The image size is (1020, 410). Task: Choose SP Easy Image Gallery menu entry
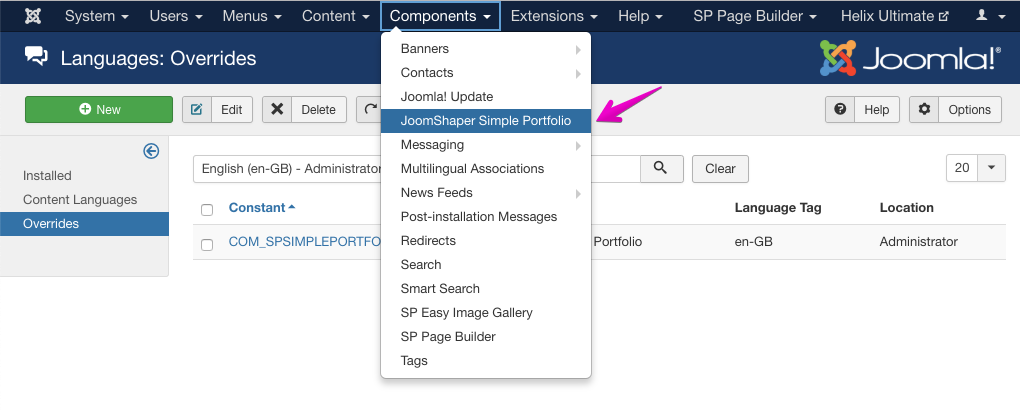click(466, 313)
